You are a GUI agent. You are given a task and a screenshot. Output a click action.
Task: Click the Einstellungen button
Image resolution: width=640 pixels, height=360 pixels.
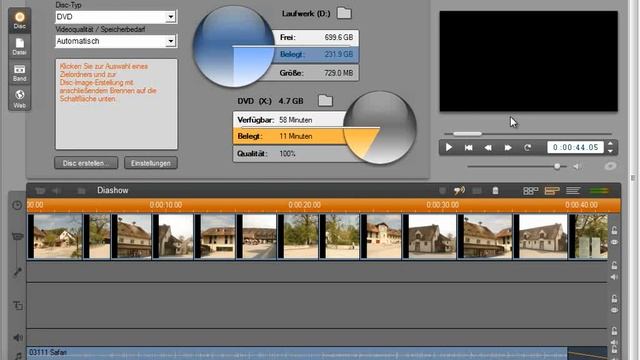[151, 163]
